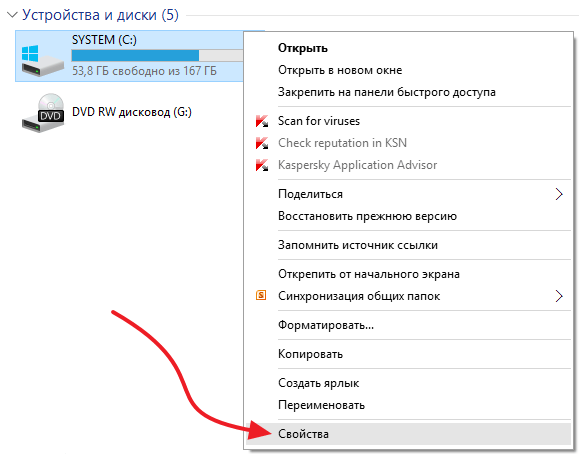The image size is (579, 454).
Task: Choose Открыть in the context menu
Action: [408, 48]
